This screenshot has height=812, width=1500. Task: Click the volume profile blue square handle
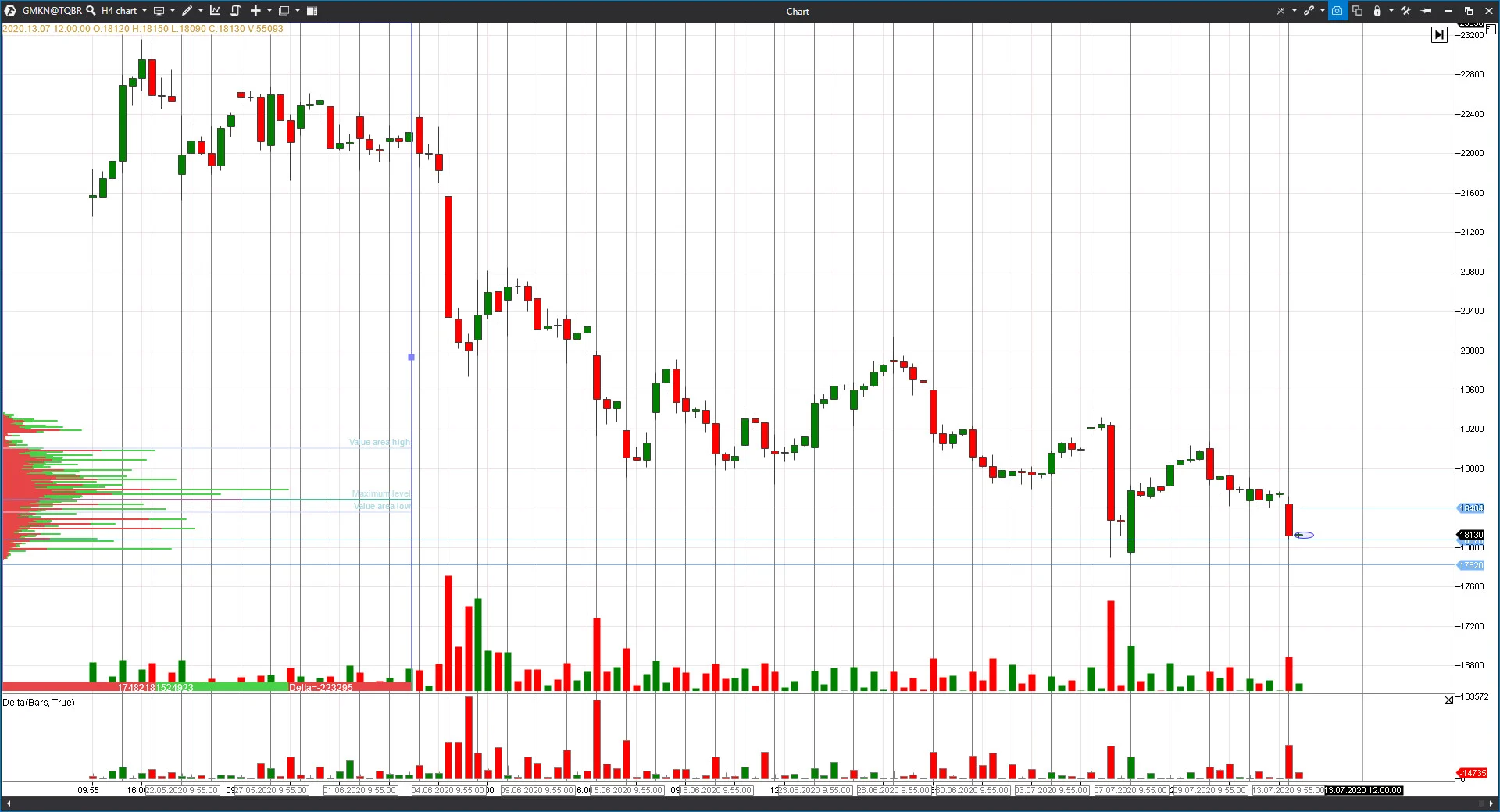[x=412, y=357]
